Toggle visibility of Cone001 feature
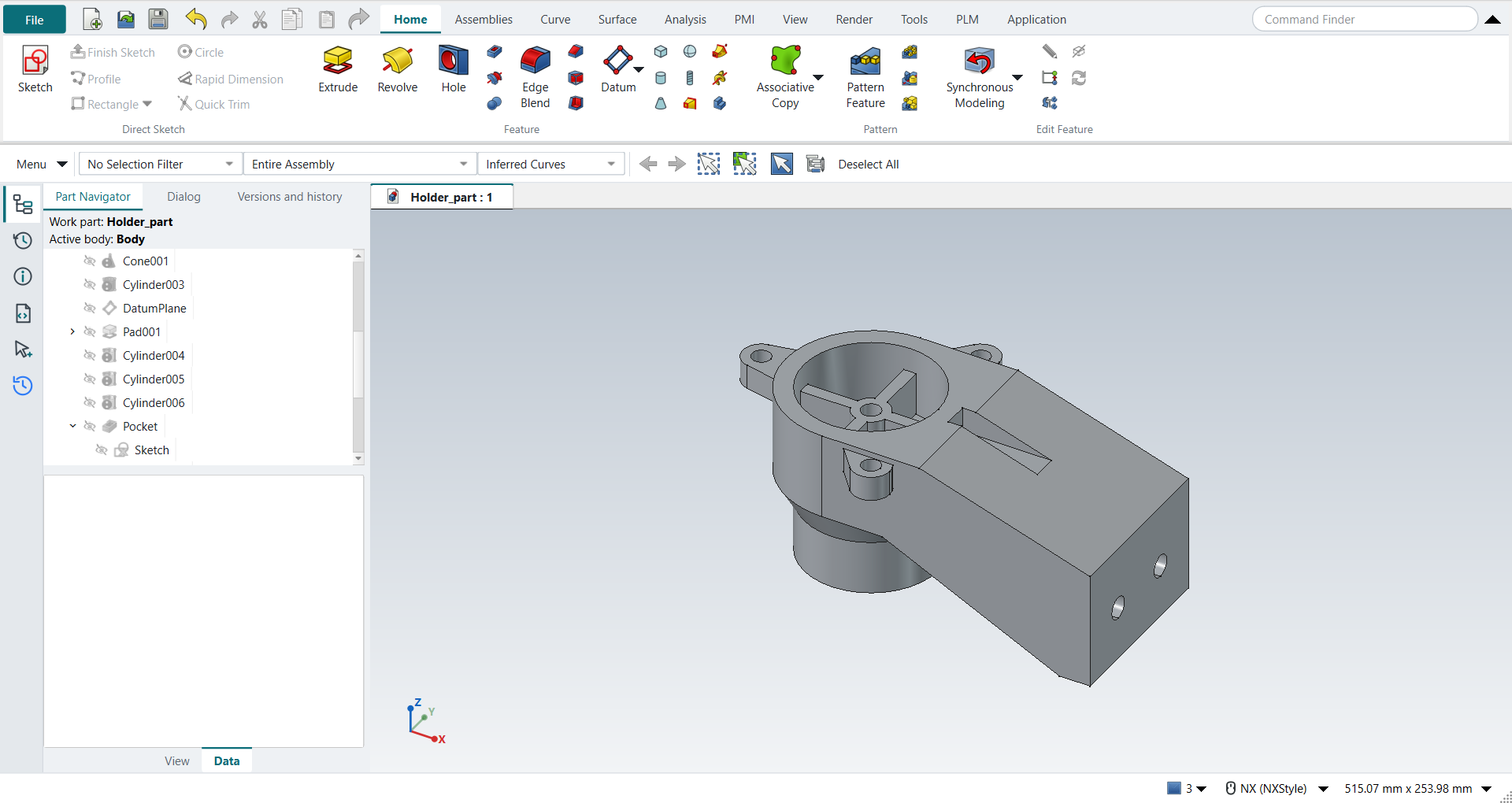Viewport: 1512px width, 803px height. 90,261
